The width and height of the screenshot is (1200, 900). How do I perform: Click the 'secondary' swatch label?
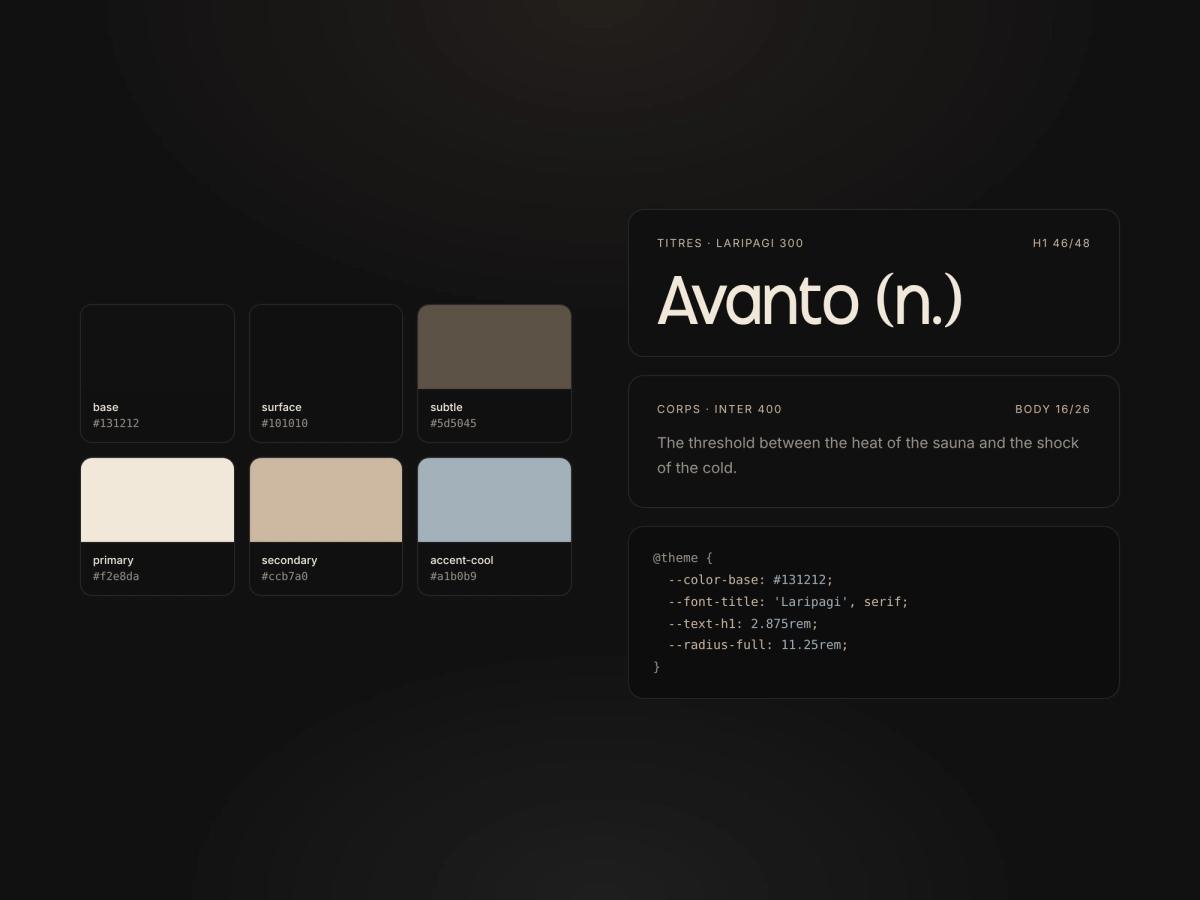[x=290, y=560]
